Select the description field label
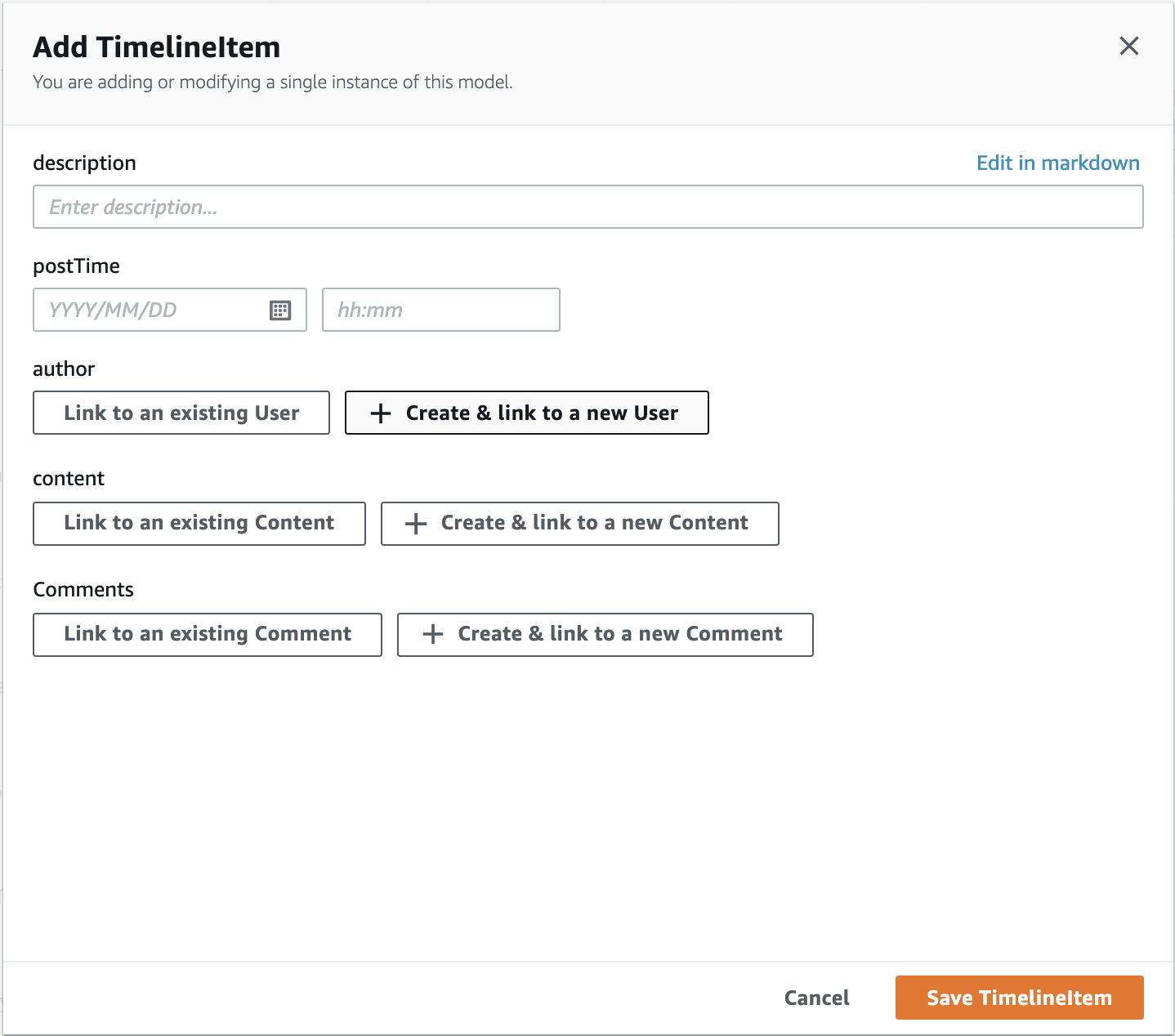1175x1036 pixels. [84, 163]
